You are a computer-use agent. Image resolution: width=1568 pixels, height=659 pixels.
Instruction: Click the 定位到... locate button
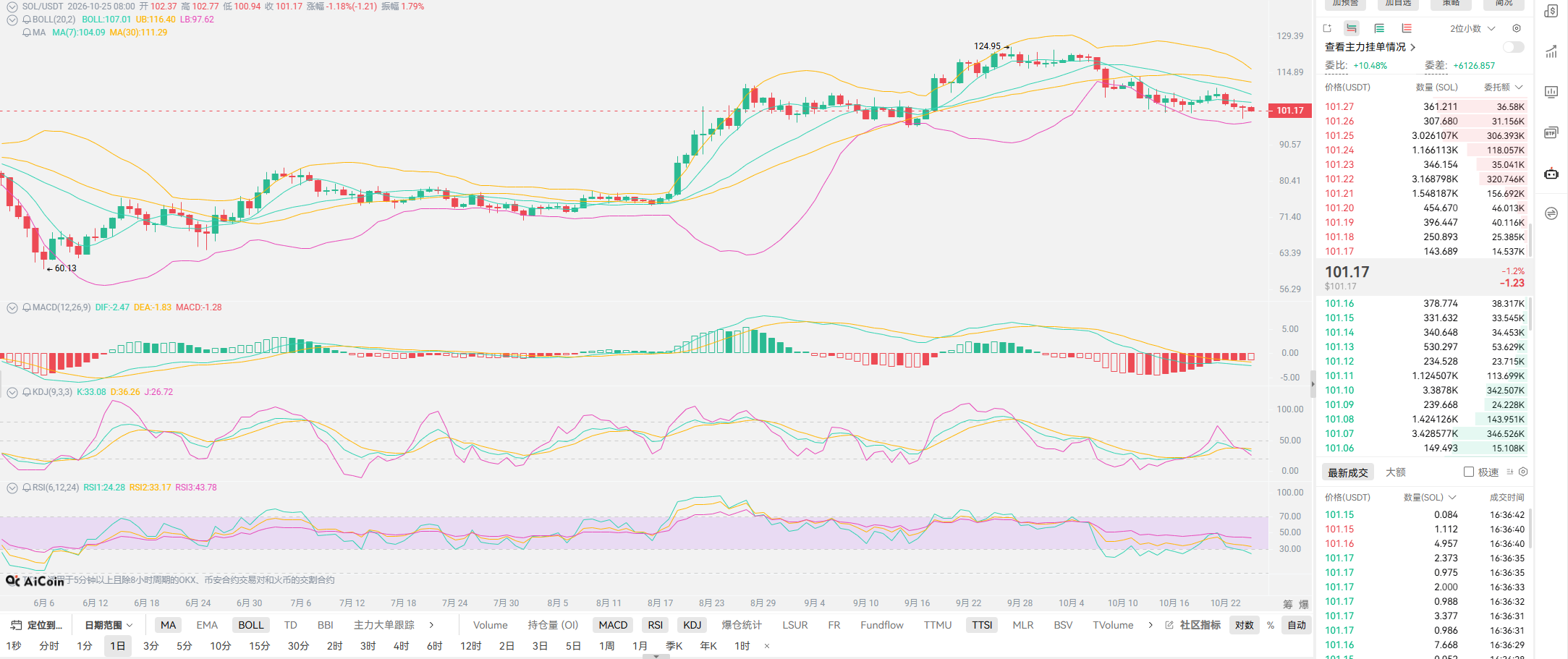point(37,625)
